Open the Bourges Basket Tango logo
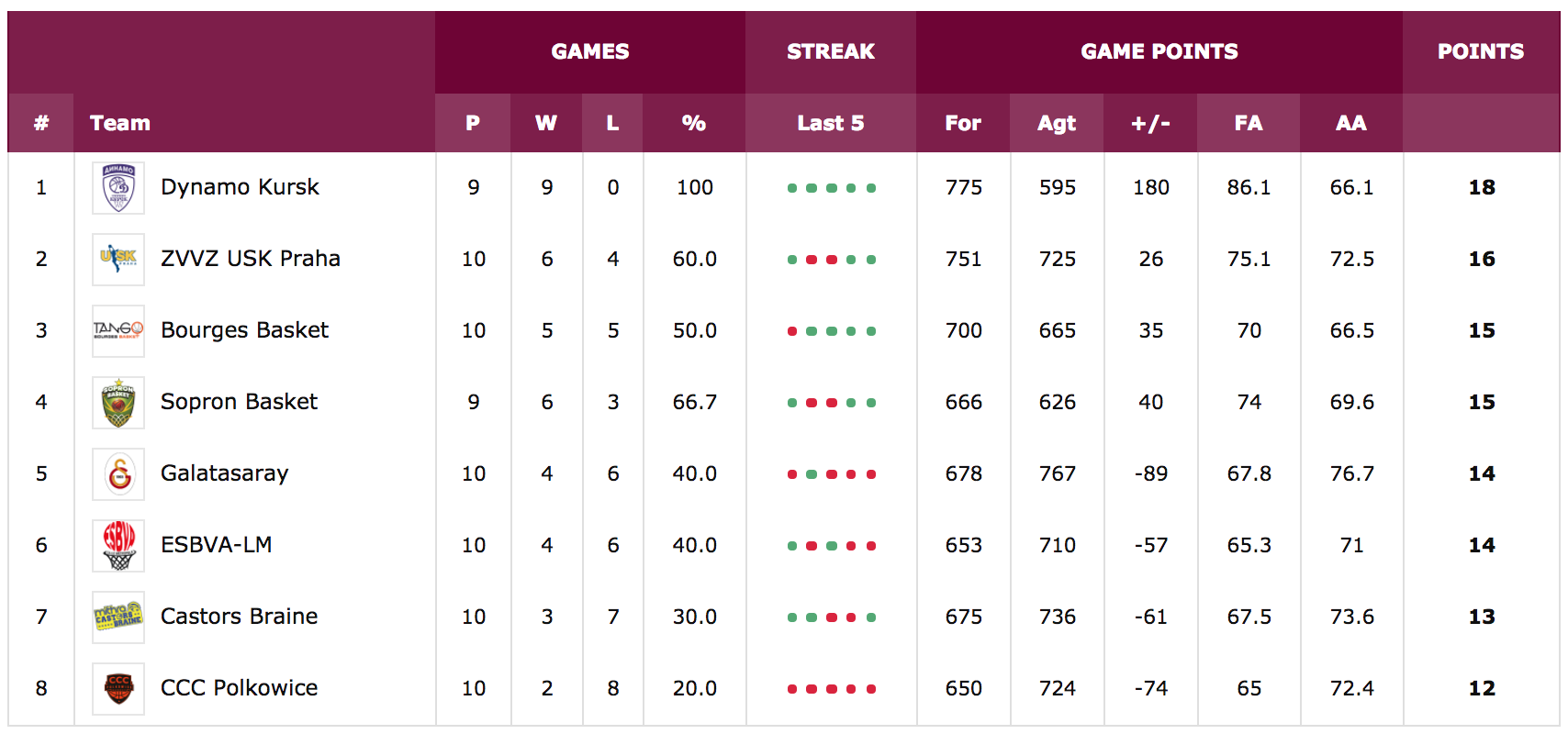The image size is (1568, 734). click(118, 331)
